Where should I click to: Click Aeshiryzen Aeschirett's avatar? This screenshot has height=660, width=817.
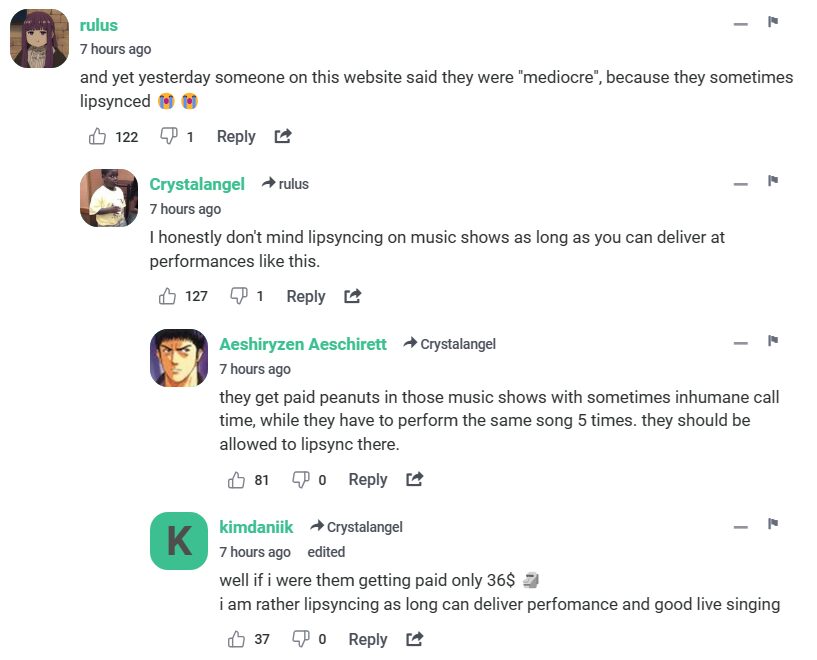(179, 358)
